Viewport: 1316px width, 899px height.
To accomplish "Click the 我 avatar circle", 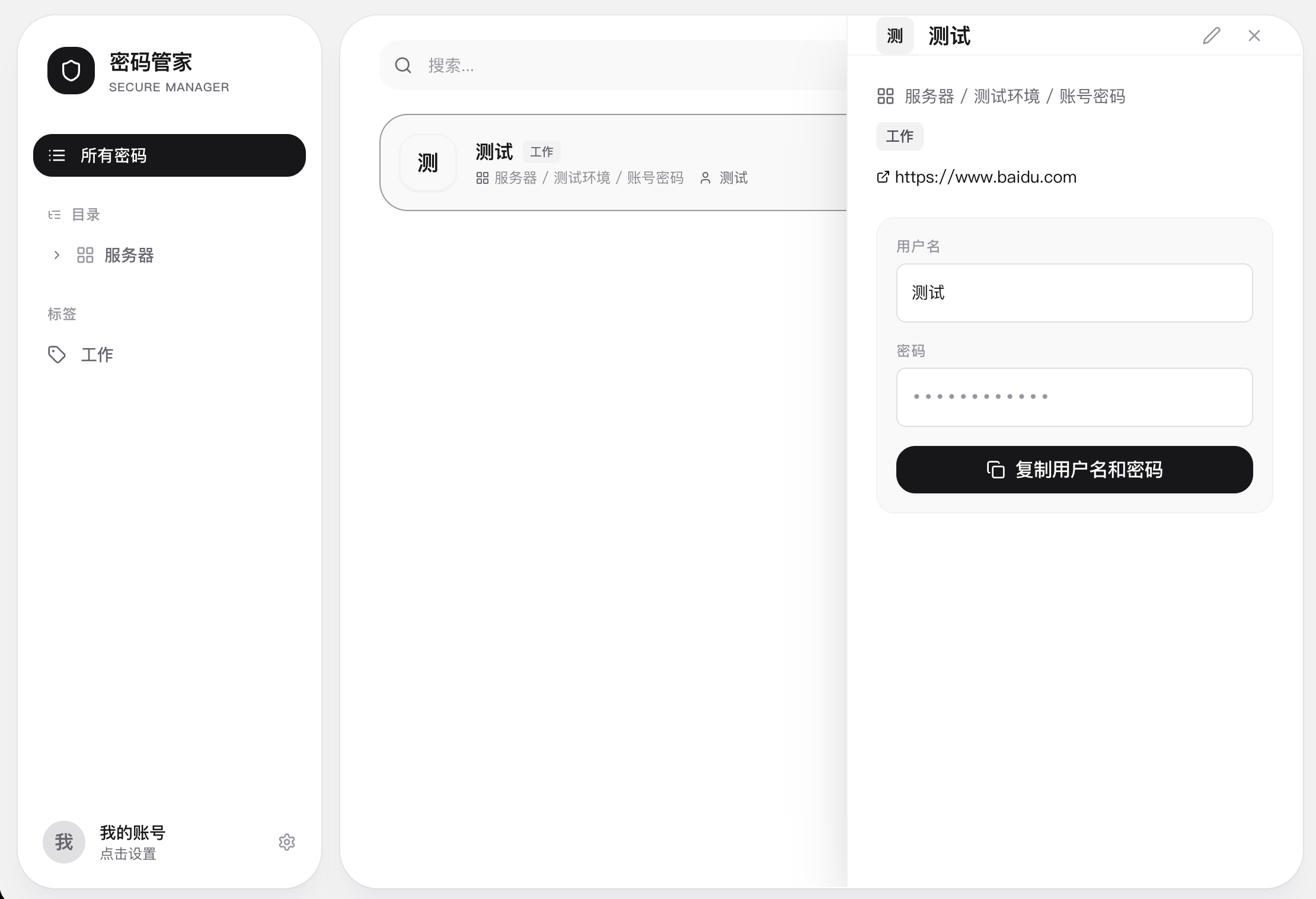I will tap(64, 841).
